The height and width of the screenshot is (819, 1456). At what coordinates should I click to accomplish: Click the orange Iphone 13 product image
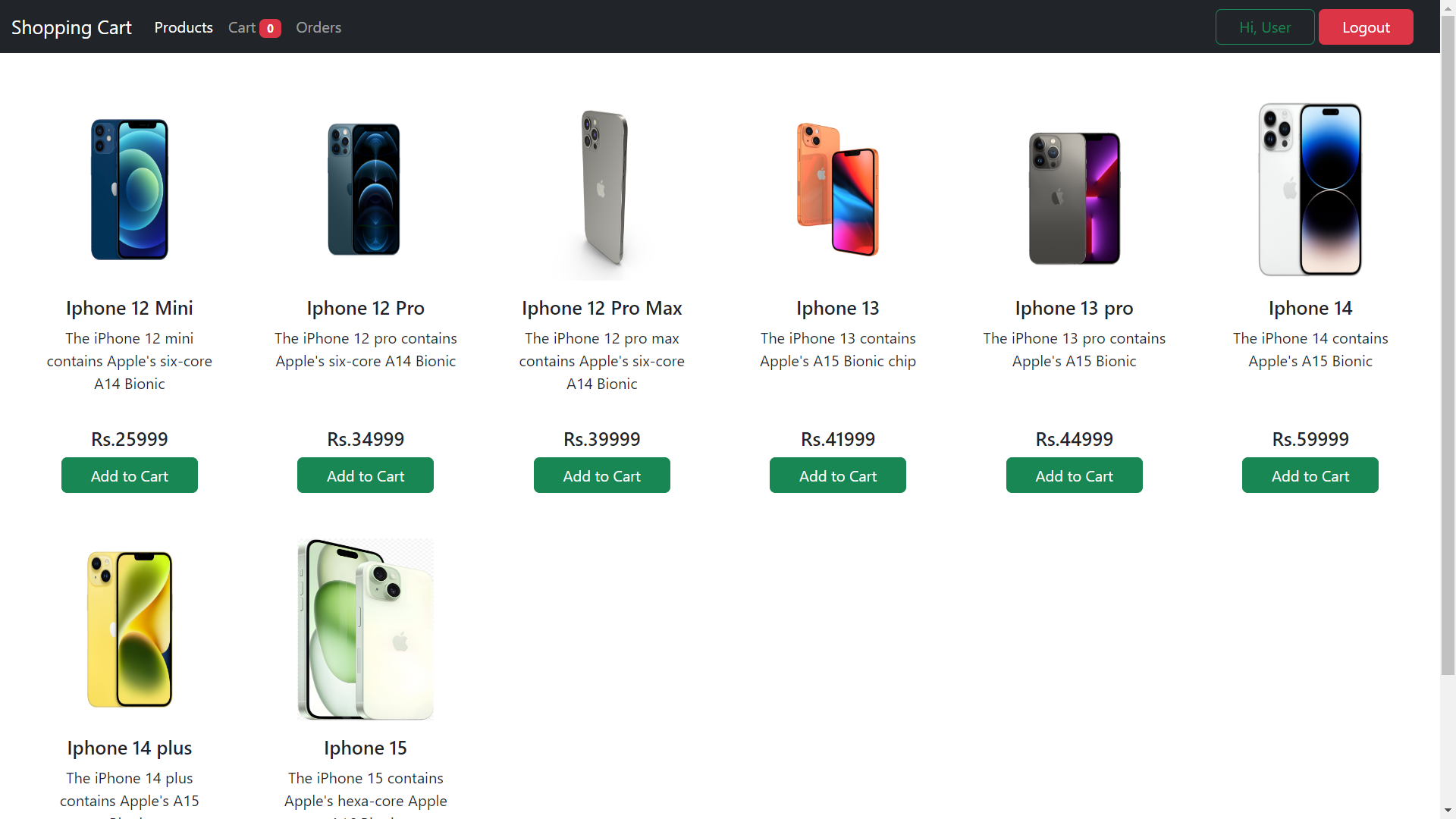pyautogui.click(x=838, y=190)
